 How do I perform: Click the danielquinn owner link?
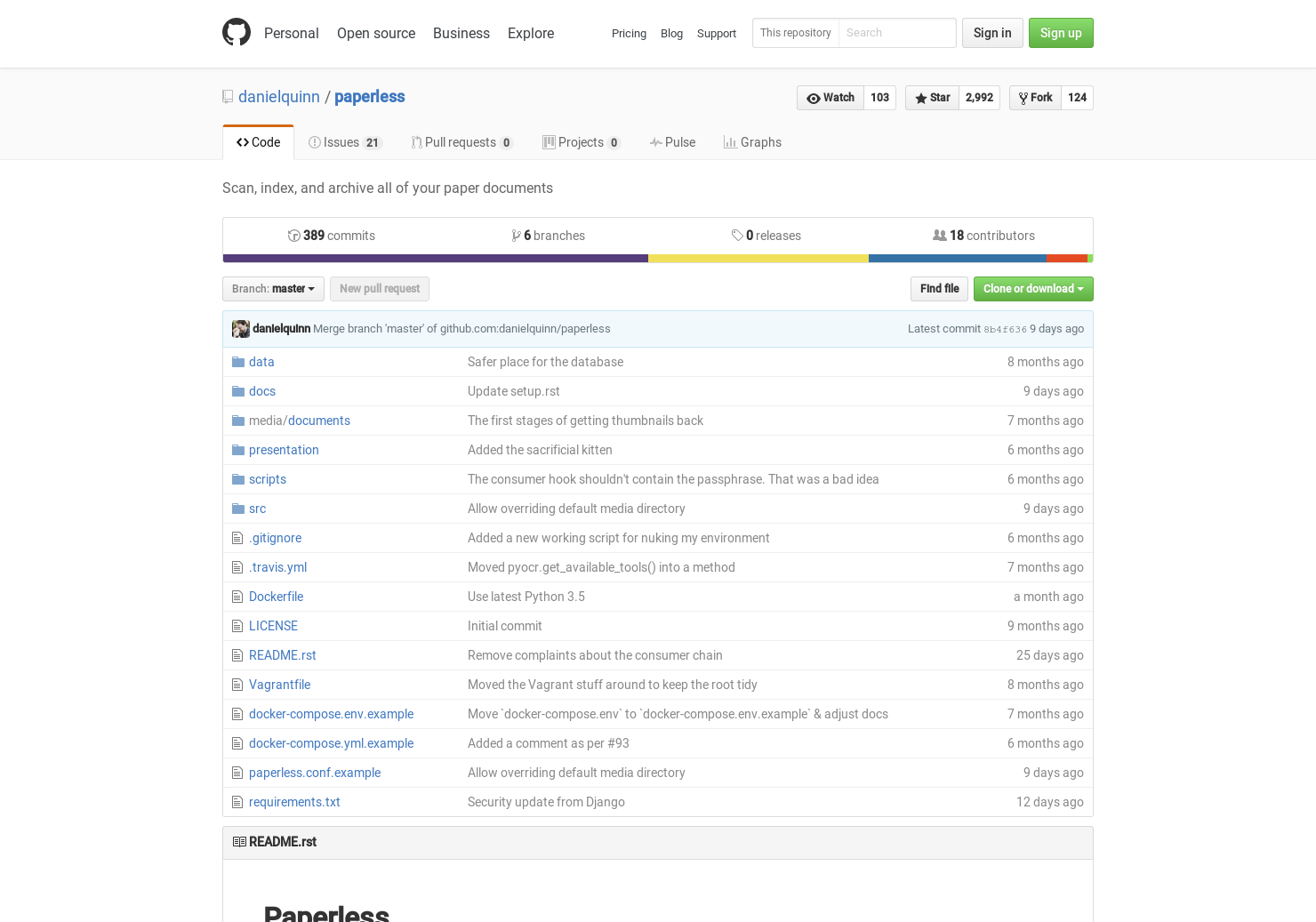pyautogui.click(x=279, y=97)
